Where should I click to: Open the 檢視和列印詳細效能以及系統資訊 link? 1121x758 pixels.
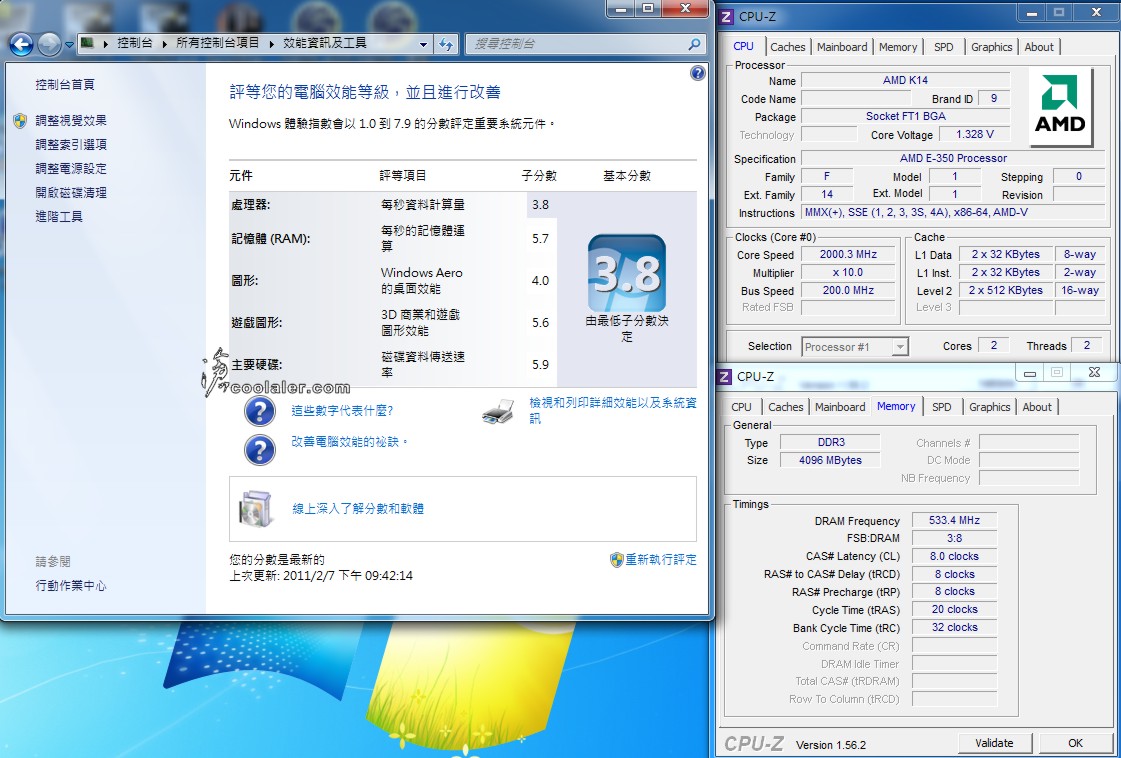613,410
